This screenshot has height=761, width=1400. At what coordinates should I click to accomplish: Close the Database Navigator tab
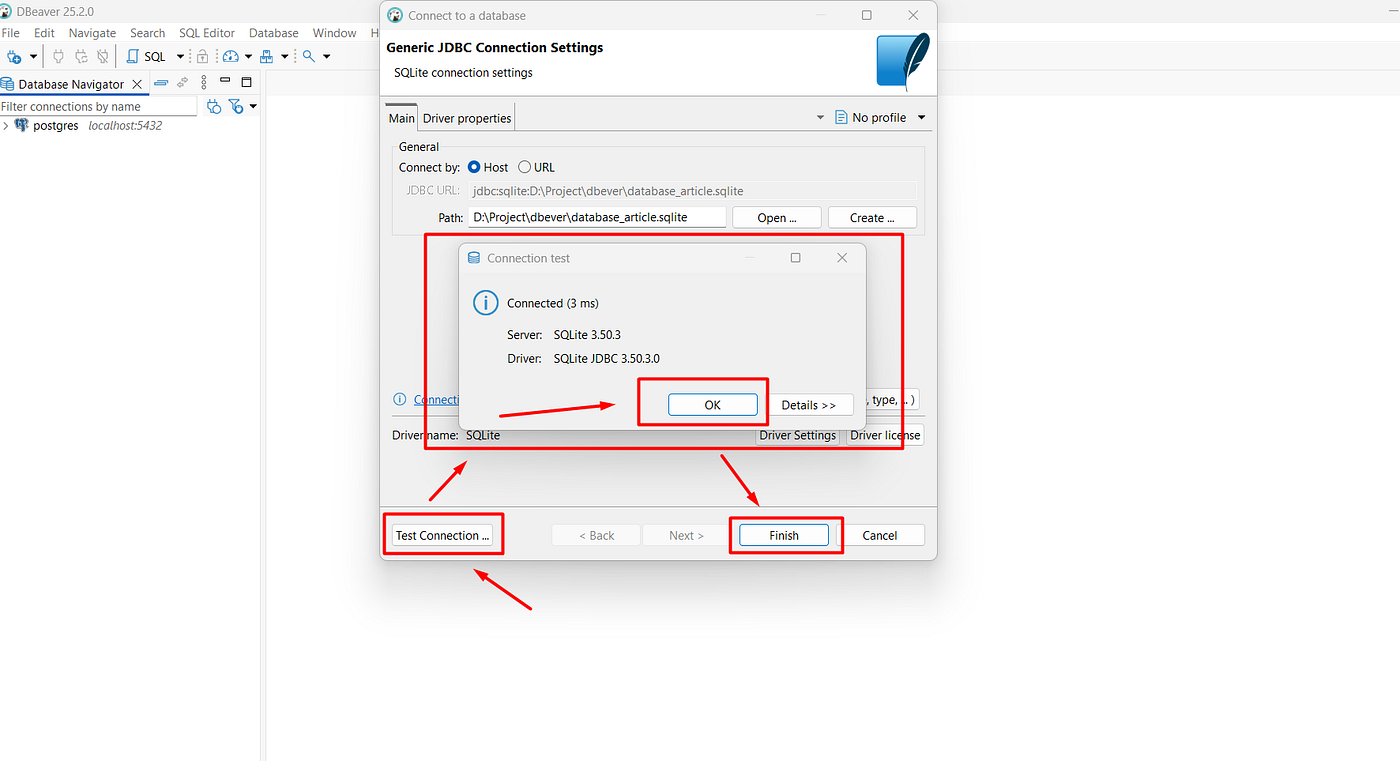click(x=138, y=84)
